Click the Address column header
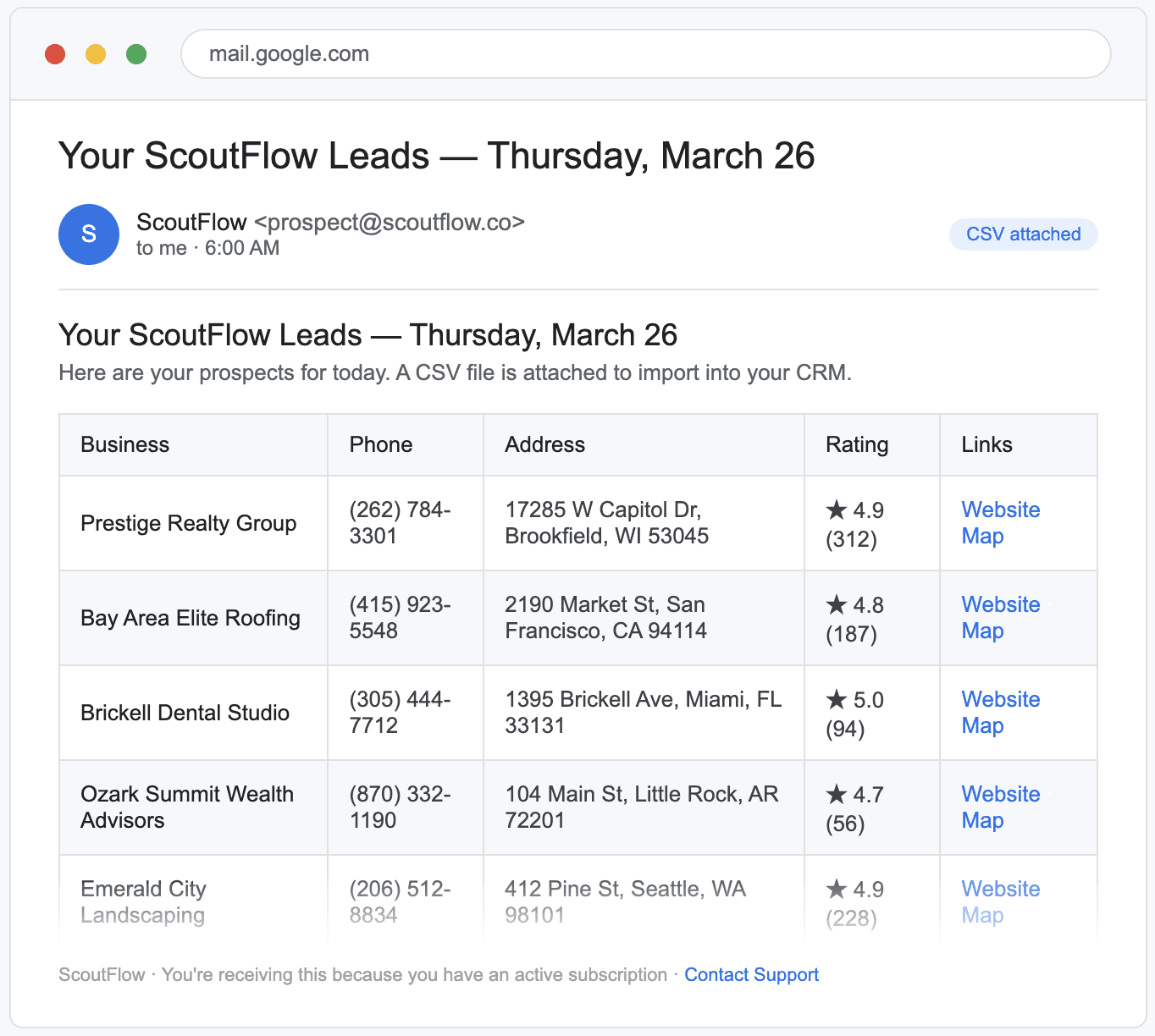This screenshot has width=1155, height=1036. coord(644,445)
